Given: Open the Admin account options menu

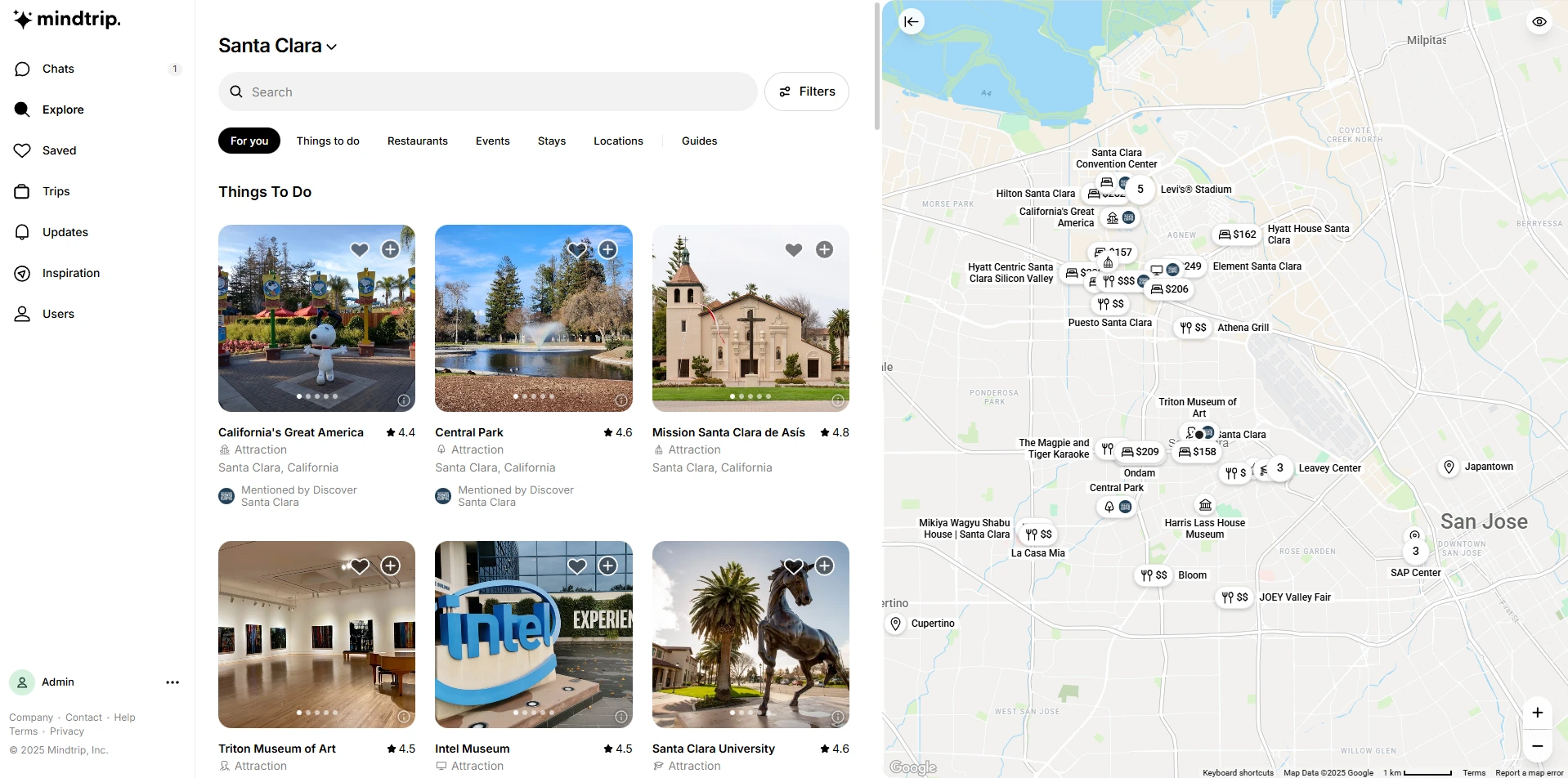Looking at the screenshot, I should (172, 682).
